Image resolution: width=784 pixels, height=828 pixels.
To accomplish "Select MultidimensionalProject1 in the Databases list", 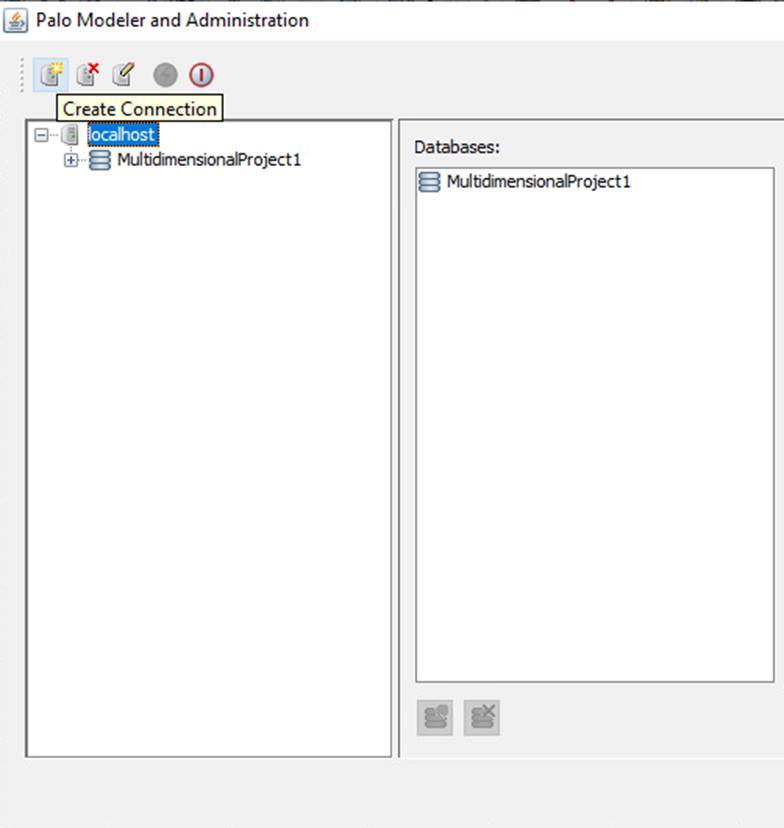I will click(x=538, y=182).
